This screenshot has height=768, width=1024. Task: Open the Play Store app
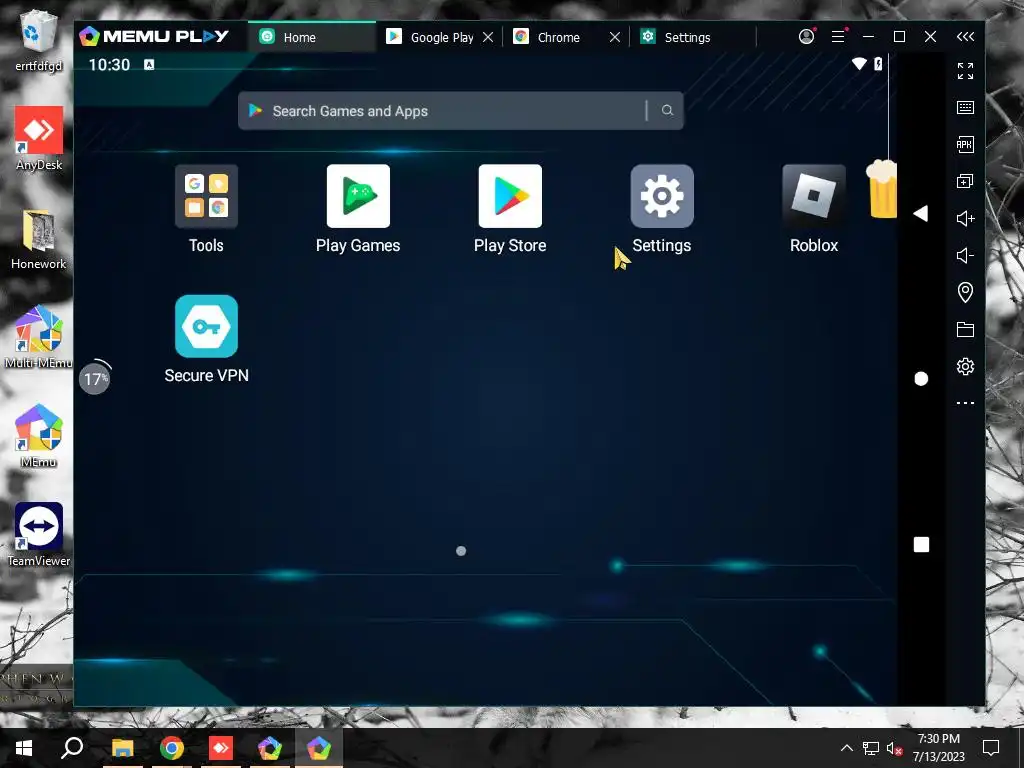click(510, 197)
